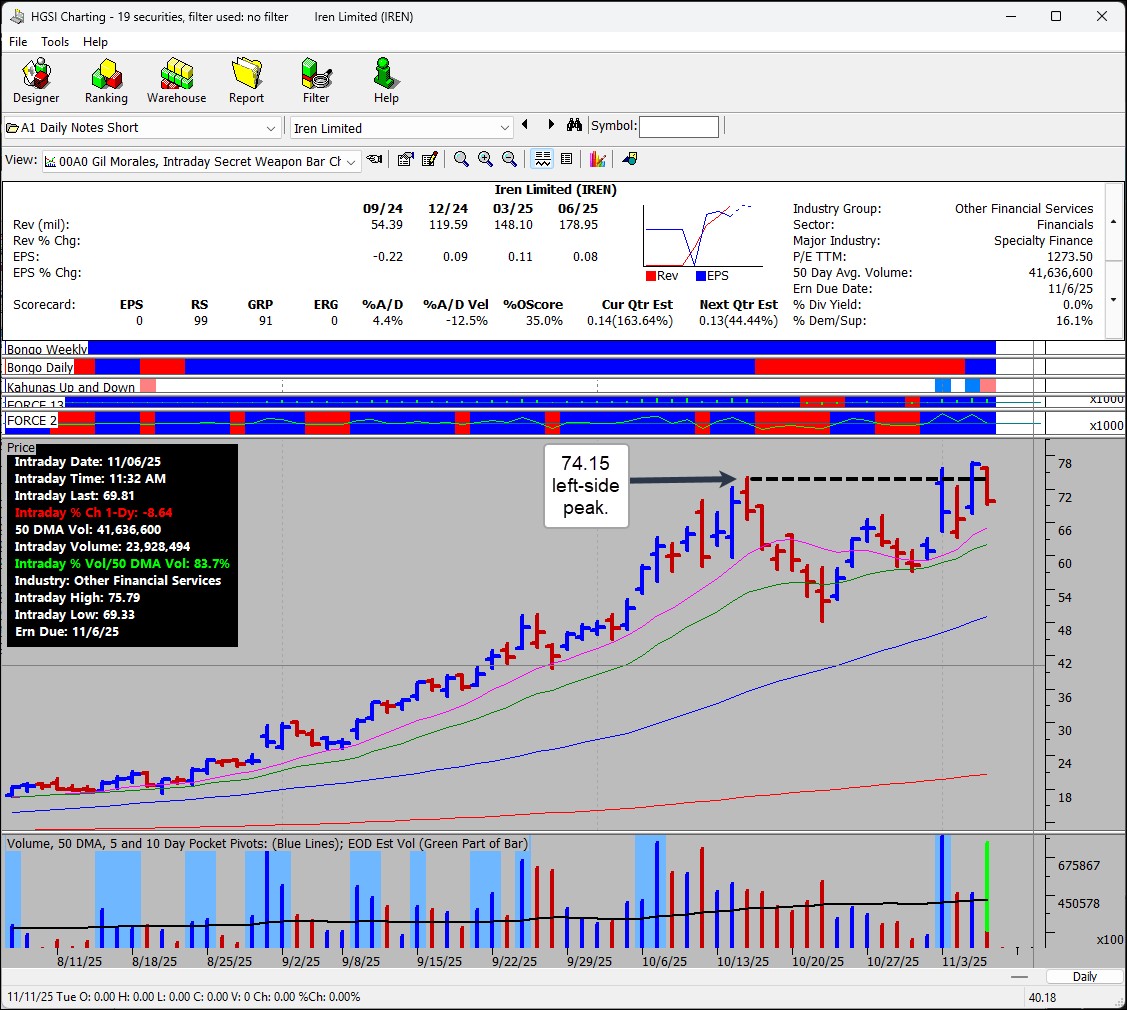Screen dimensions: 1127x1010
Task: Open the Designer tool
Action: pos(36,81)
